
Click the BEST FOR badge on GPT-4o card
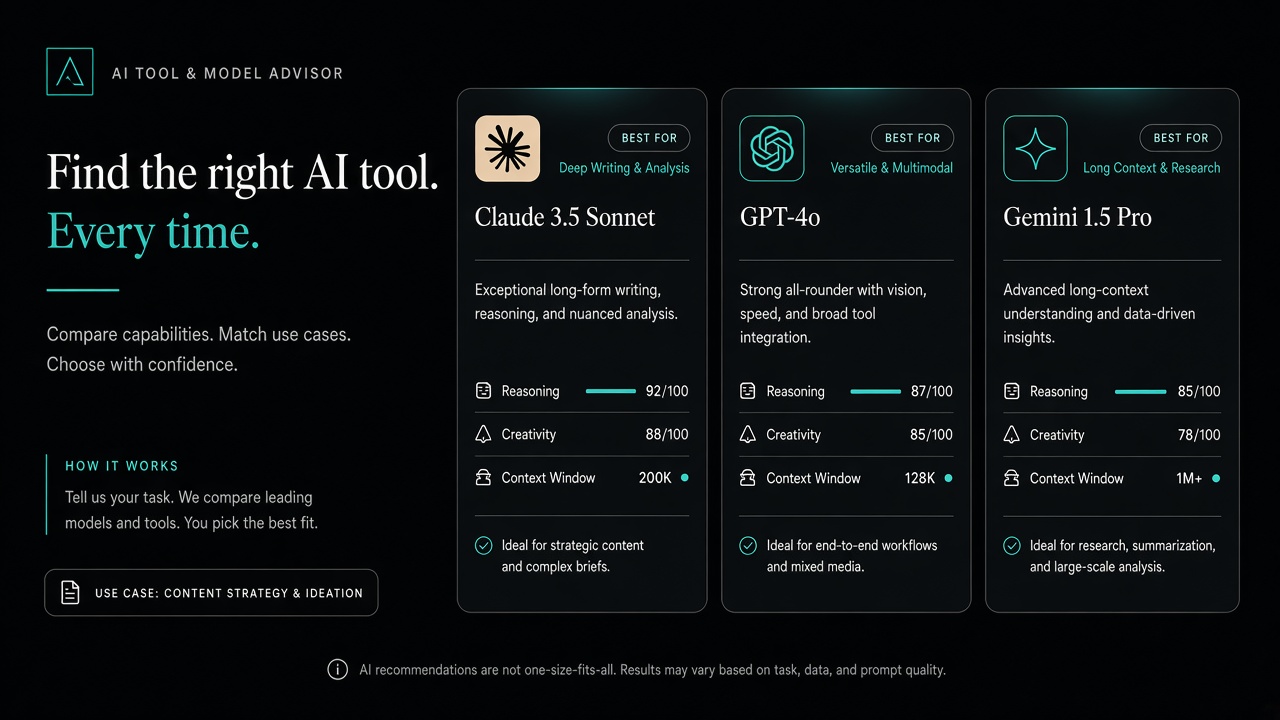913,138
